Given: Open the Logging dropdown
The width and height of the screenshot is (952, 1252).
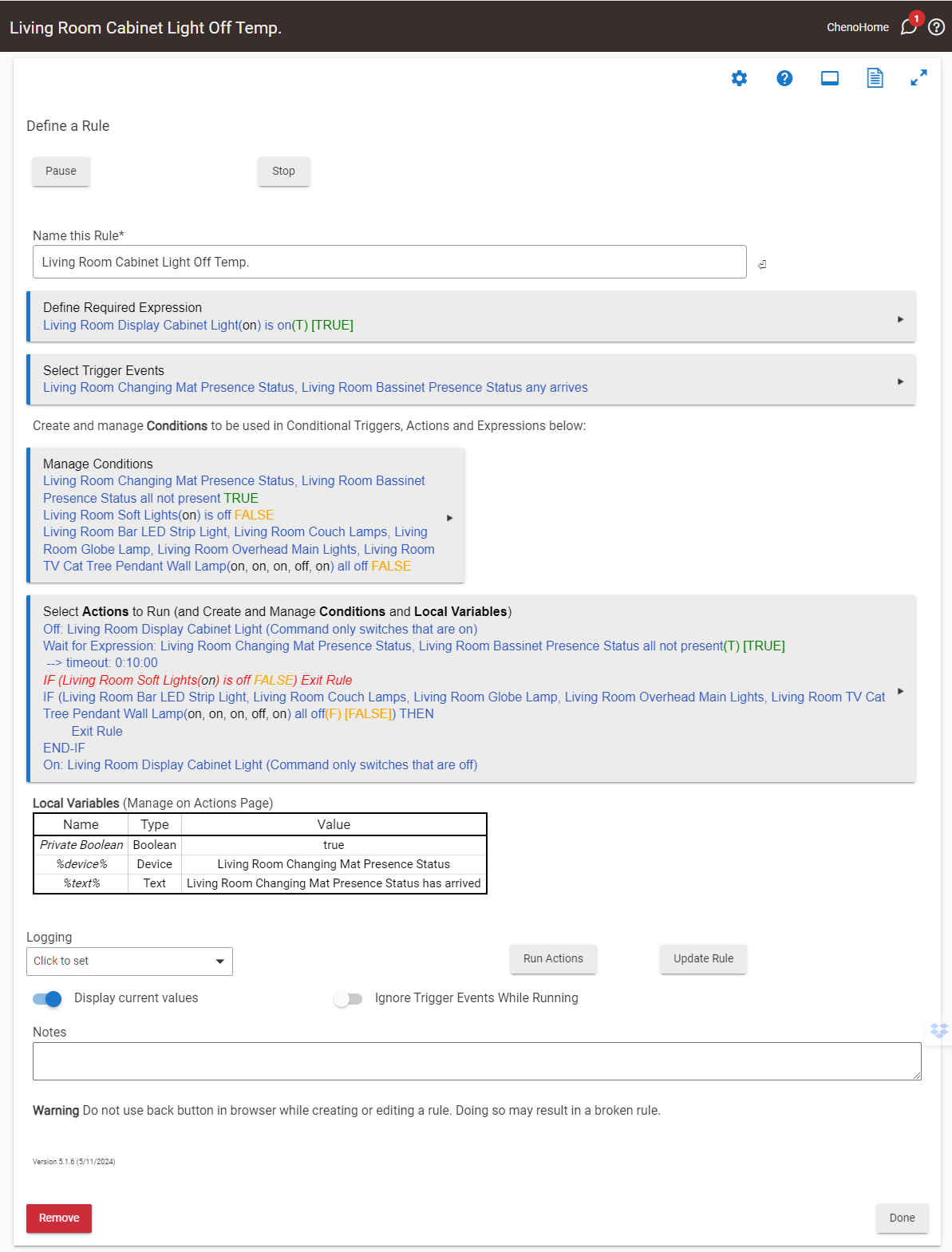Looking at the screenshot, I should pyautogui.click(x=129, y=962).
